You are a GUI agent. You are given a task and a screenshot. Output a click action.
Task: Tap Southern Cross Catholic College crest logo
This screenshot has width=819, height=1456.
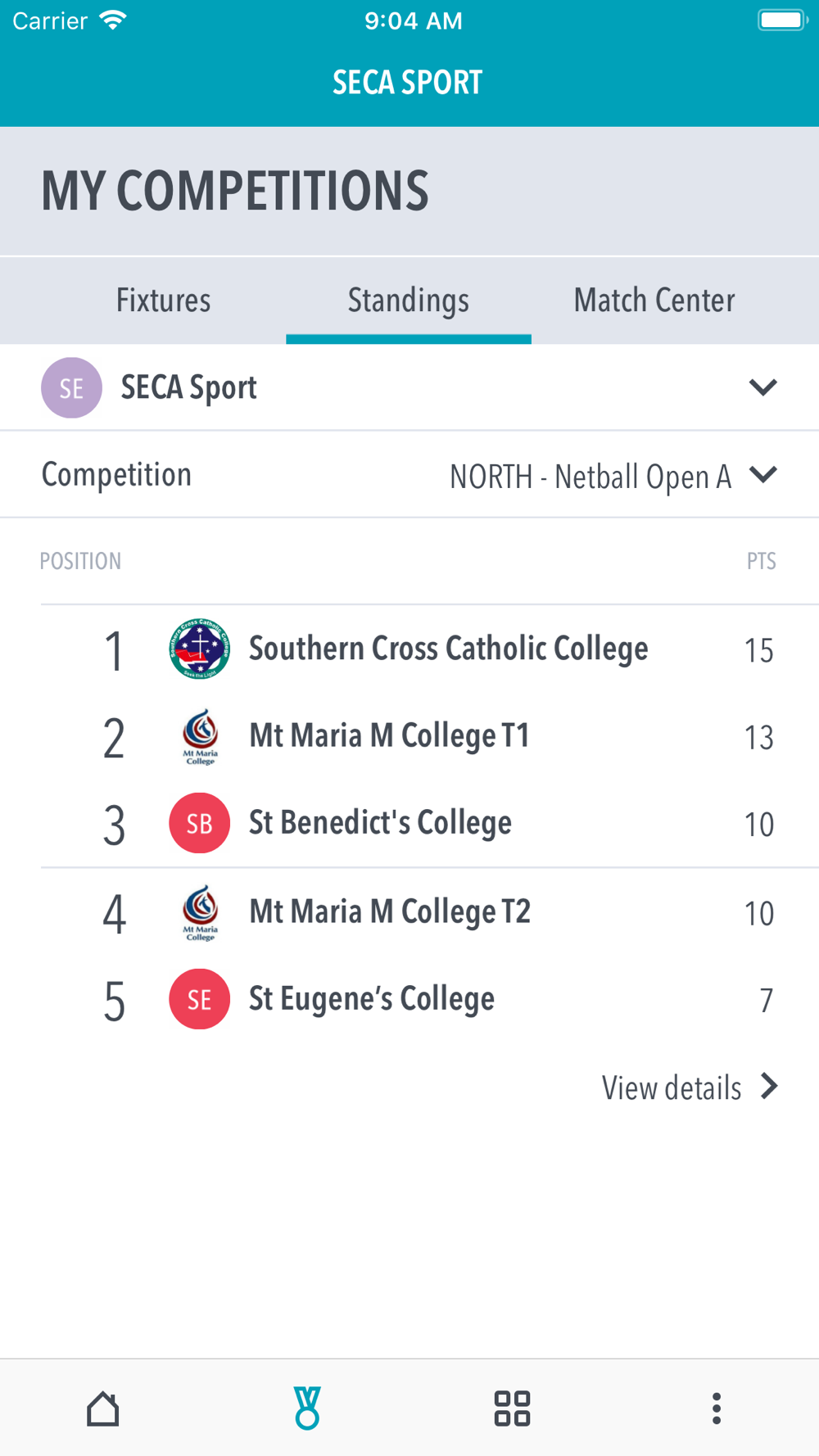coord(199,649)
